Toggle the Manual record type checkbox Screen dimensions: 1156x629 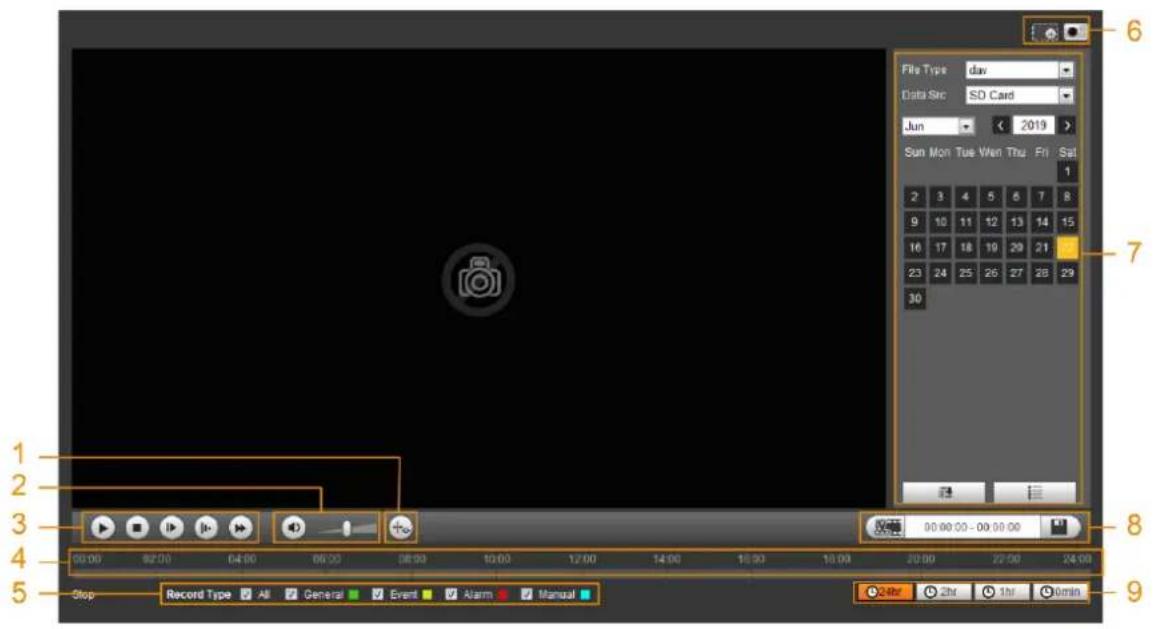tap(526, 594)
